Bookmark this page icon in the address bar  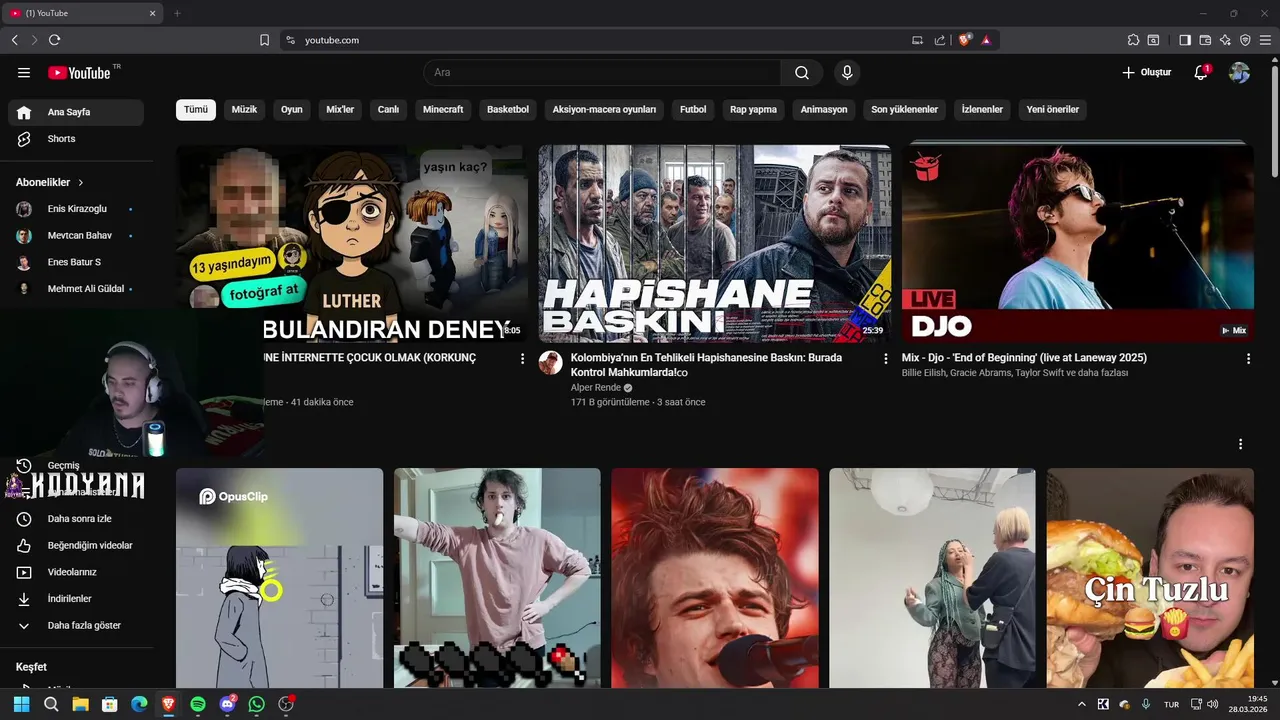(x=264, y=40)
